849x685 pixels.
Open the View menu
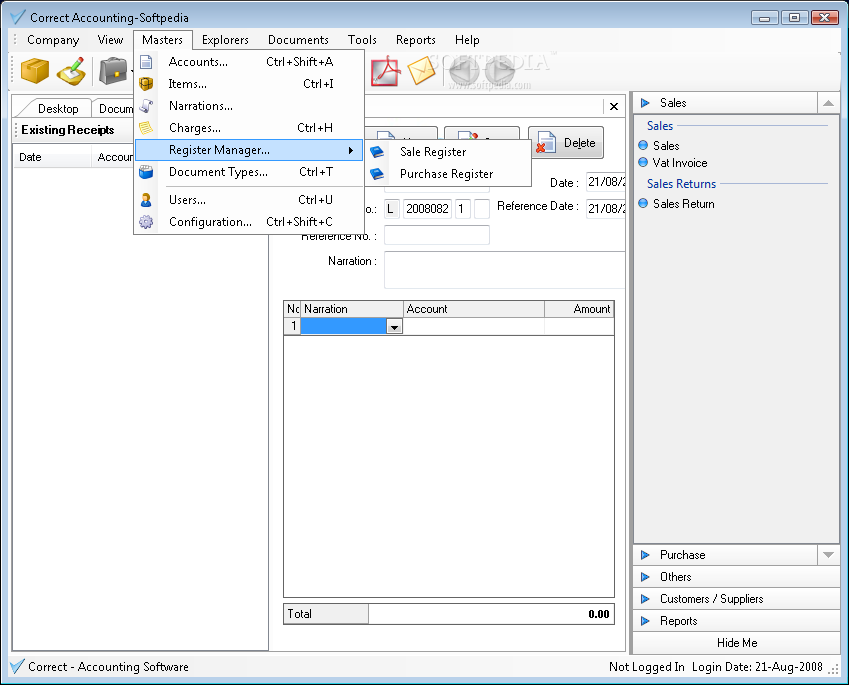click(110, 40)
